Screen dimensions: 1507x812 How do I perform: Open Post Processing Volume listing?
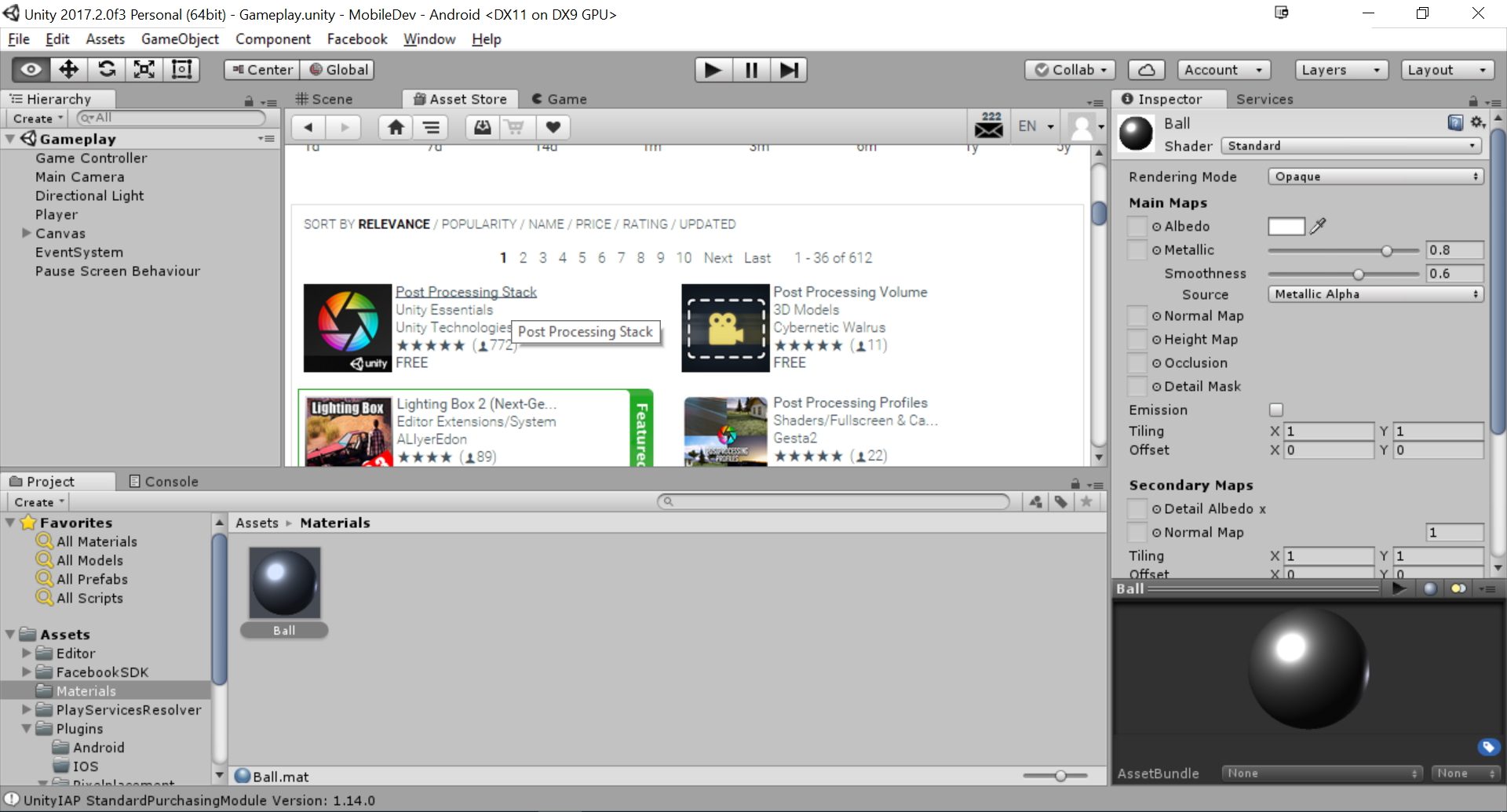click(850, 292)
